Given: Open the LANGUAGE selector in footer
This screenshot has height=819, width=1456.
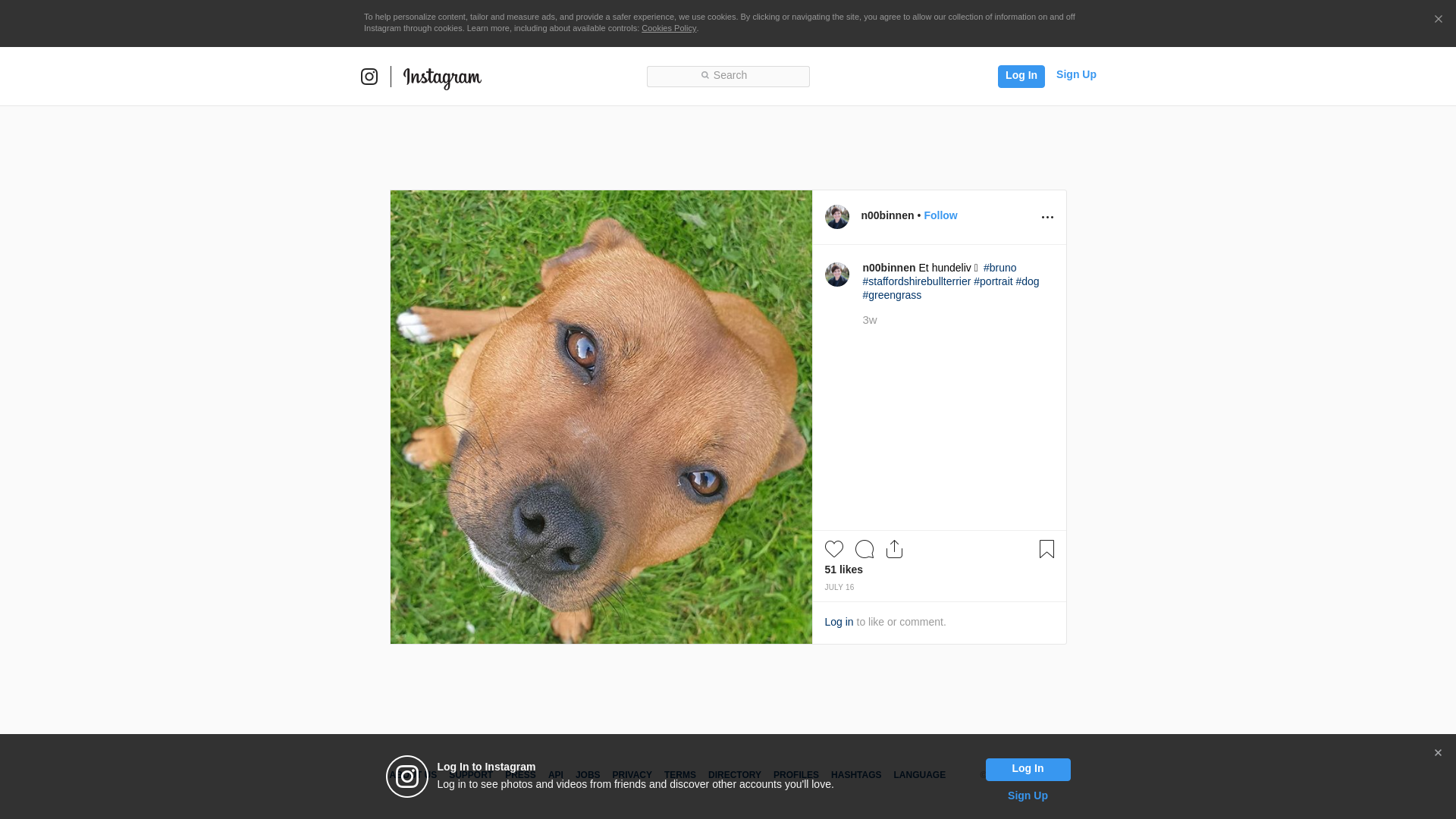Looking at the screenshot, I should pyautogui.click(x=919, y=775).
